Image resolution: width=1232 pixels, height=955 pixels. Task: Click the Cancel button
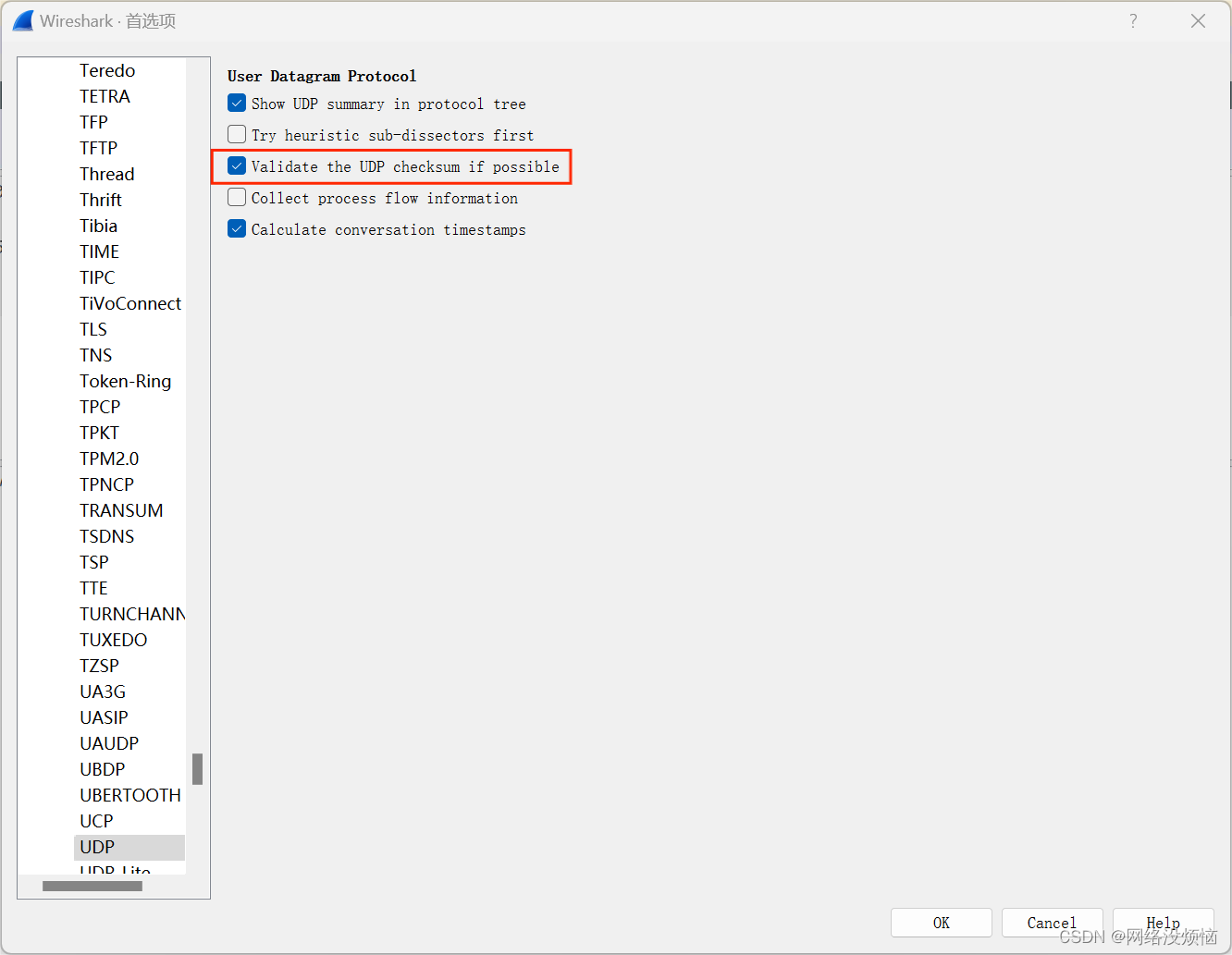point(1052,923)
